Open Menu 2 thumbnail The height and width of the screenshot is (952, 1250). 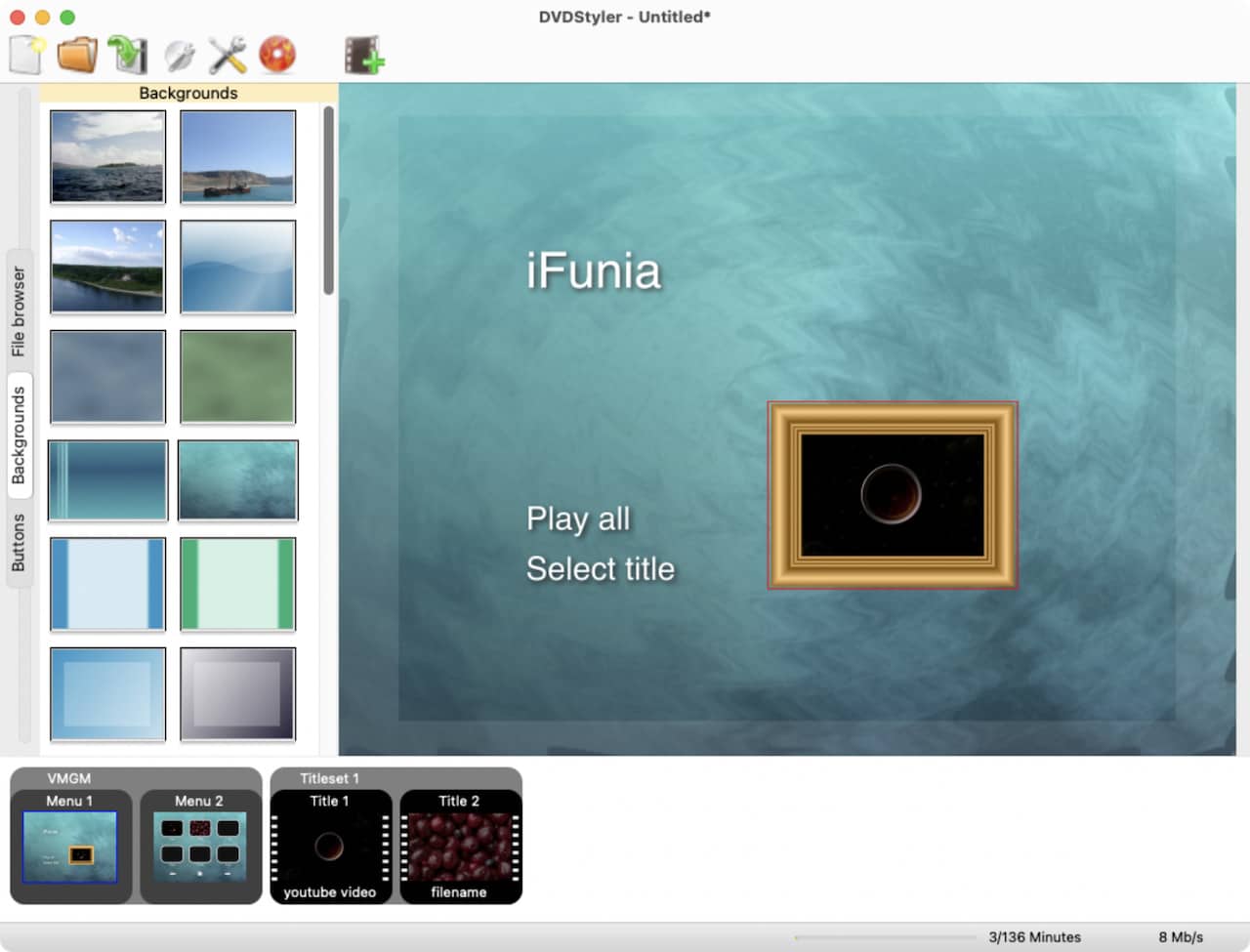click(x=199, y=848)
